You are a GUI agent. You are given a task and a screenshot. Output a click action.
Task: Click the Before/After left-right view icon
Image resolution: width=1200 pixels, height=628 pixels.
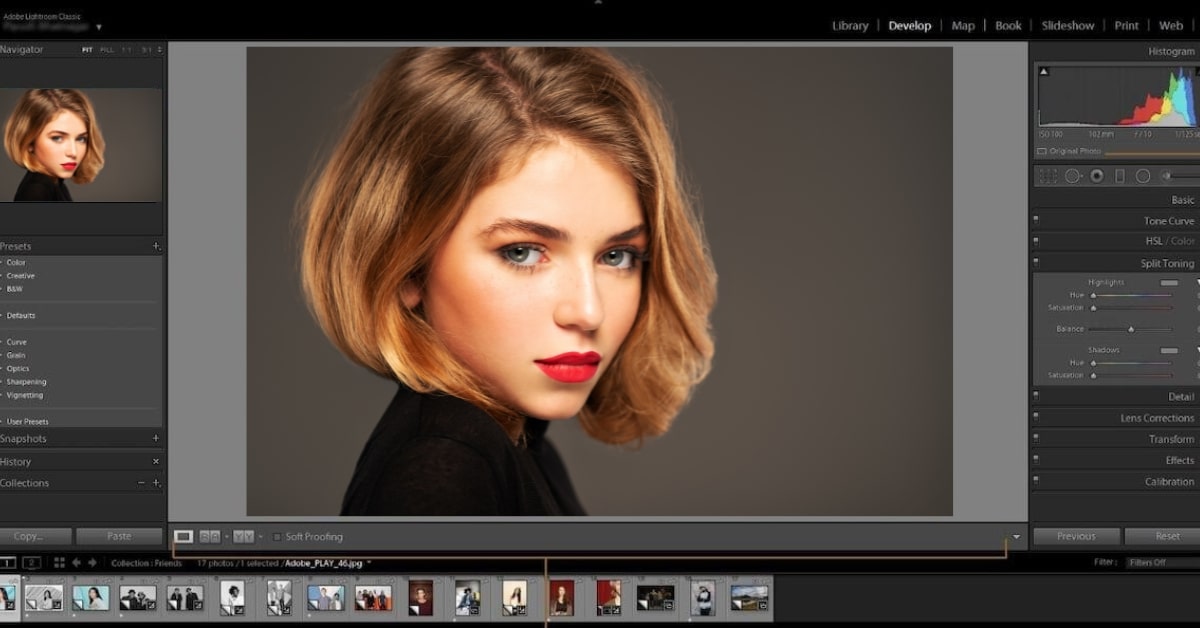click(209, 537)
